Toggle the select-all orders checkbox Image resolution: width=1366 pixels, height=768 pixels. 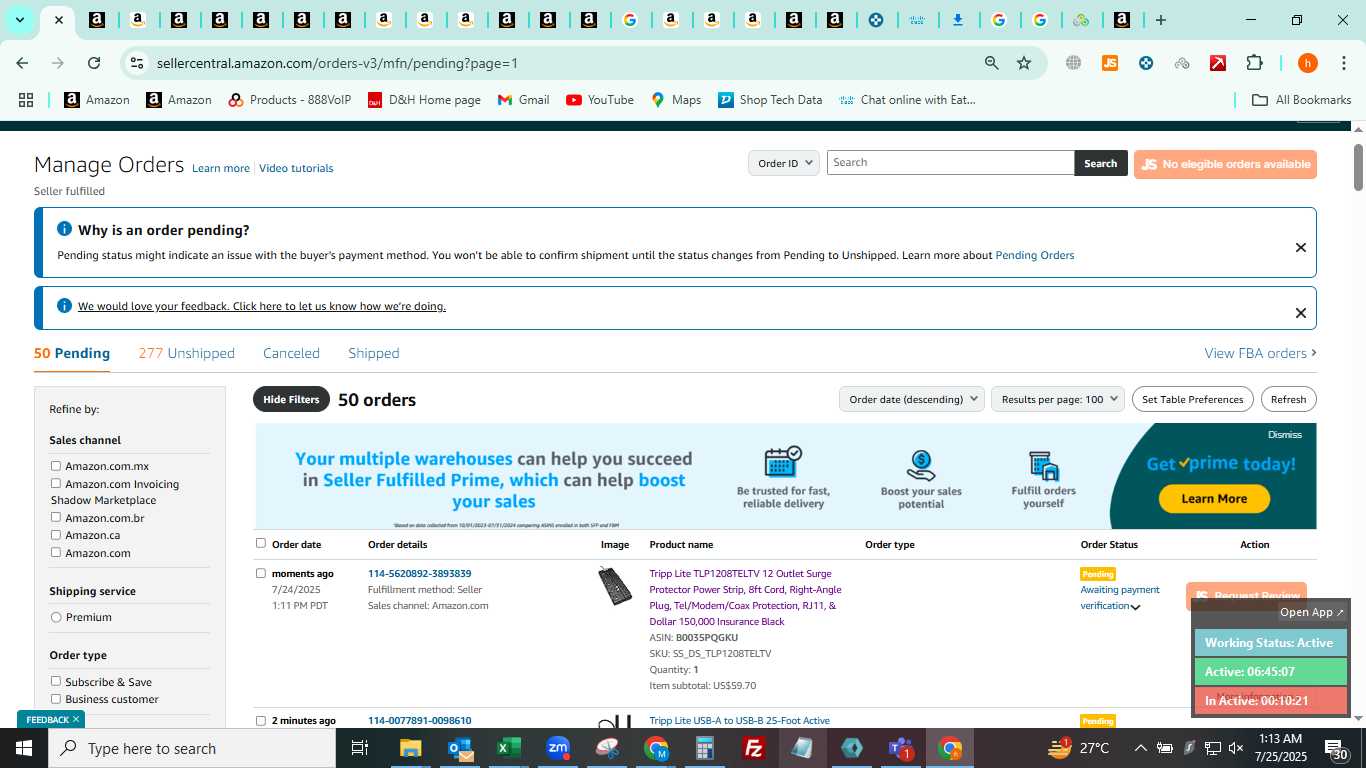point(261,543)
